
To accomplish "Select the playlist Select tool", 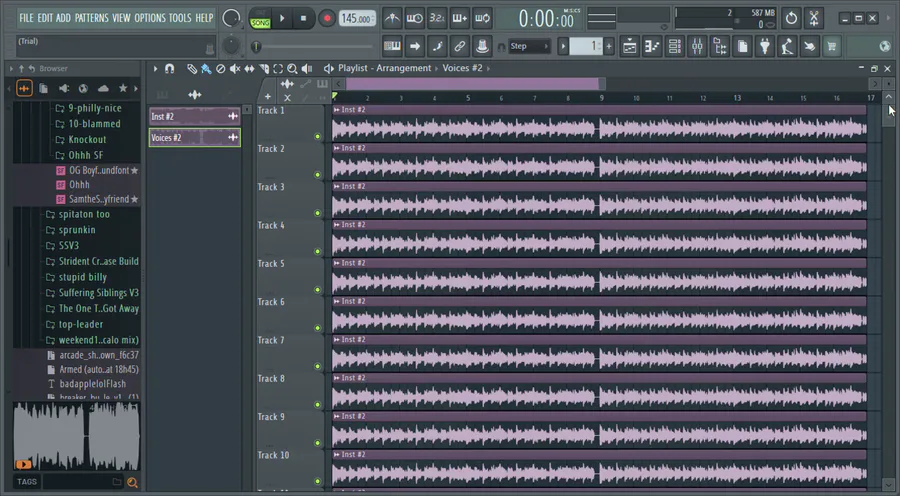I will (278, 69).
